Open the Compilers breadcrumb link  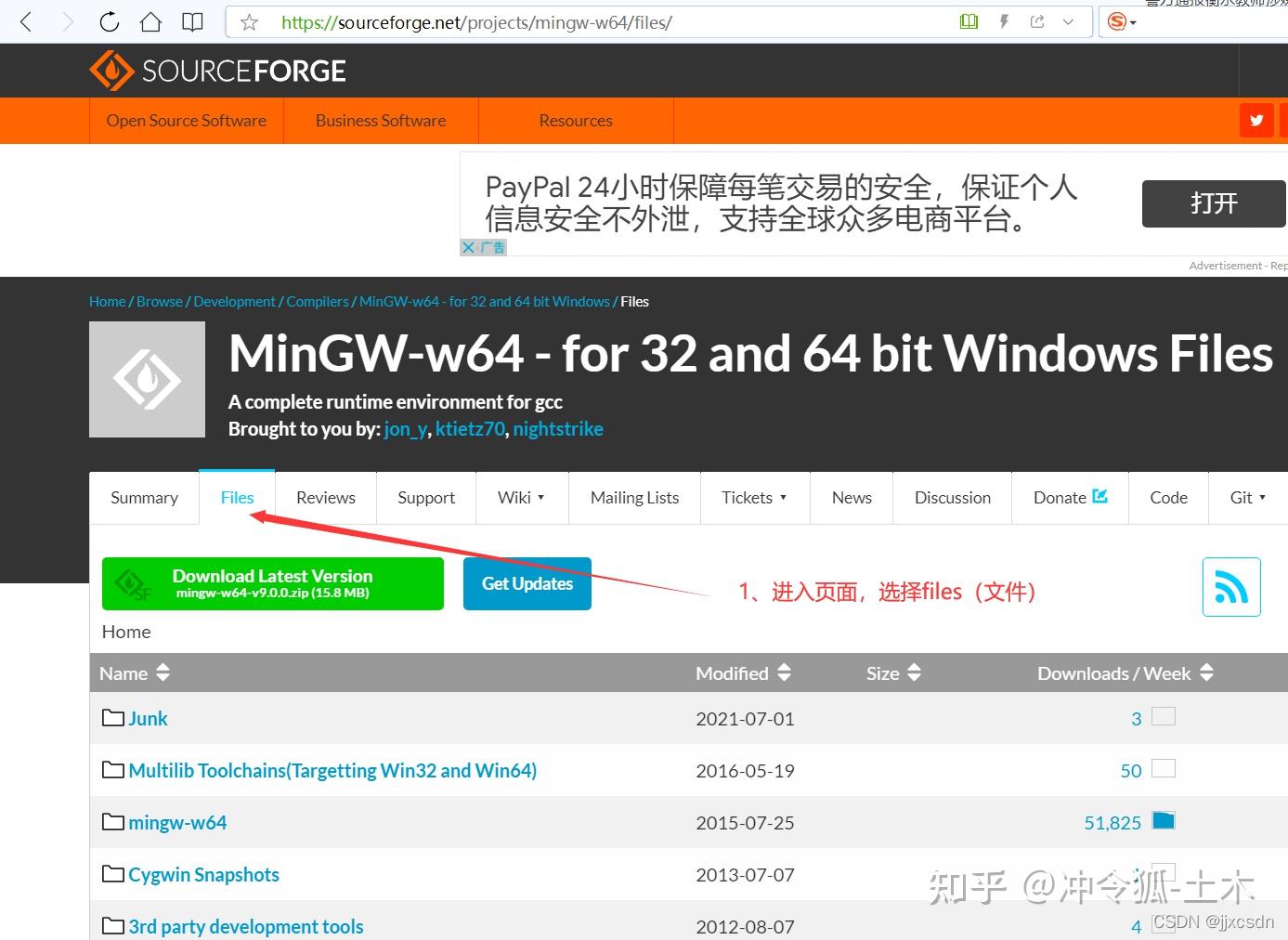[x=317, y=301]
